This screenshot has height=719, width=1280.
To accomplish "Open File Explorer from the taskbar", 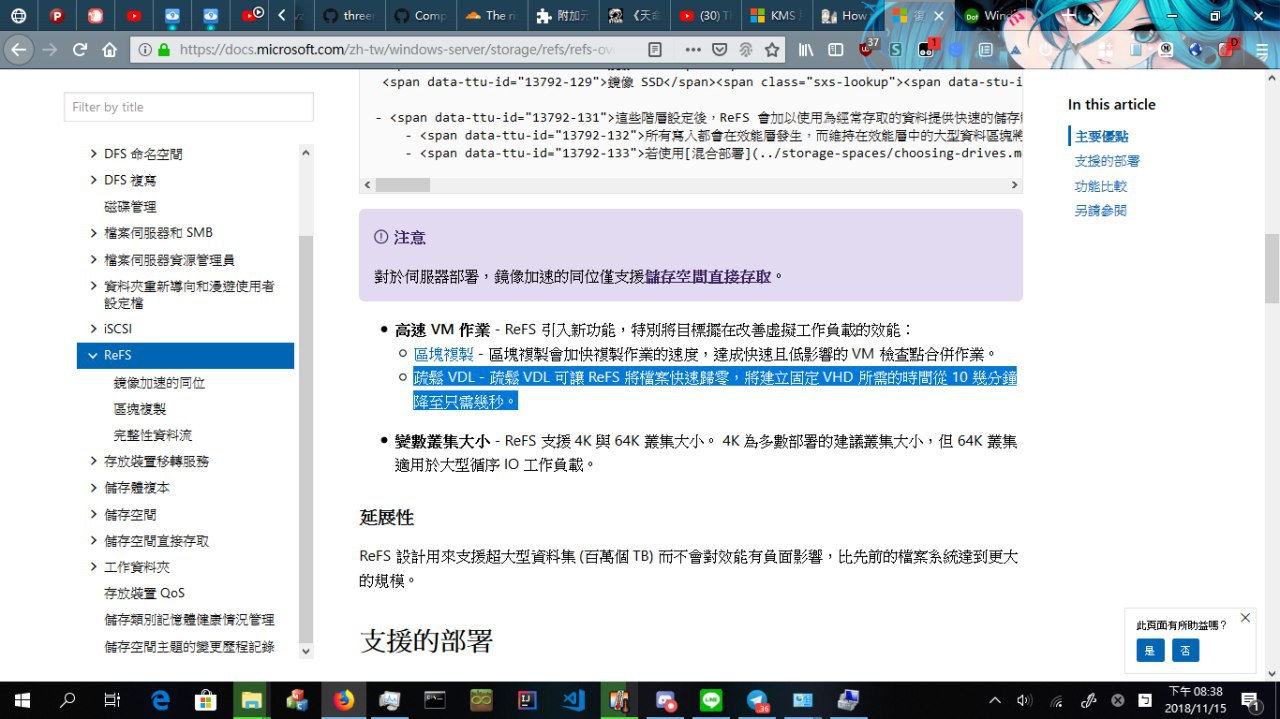I will tap(251, 700).
